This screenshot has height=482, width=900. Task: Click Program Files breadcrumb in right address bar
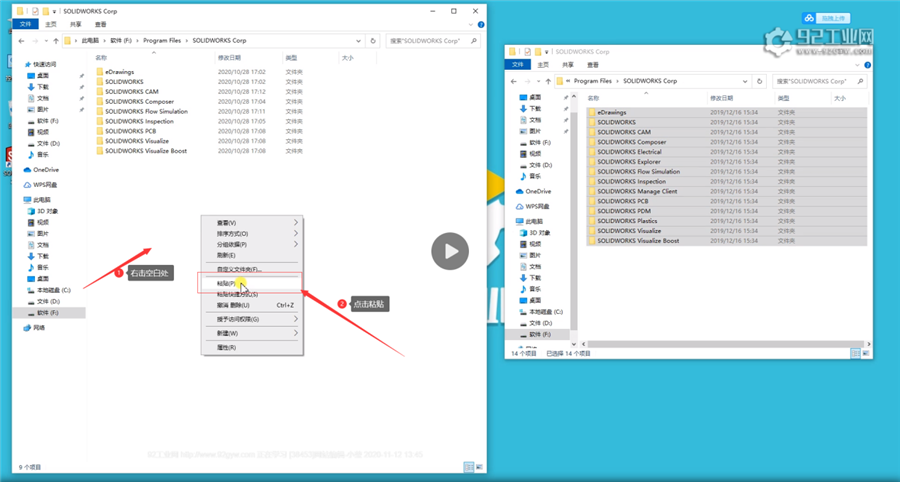(593, 81)
